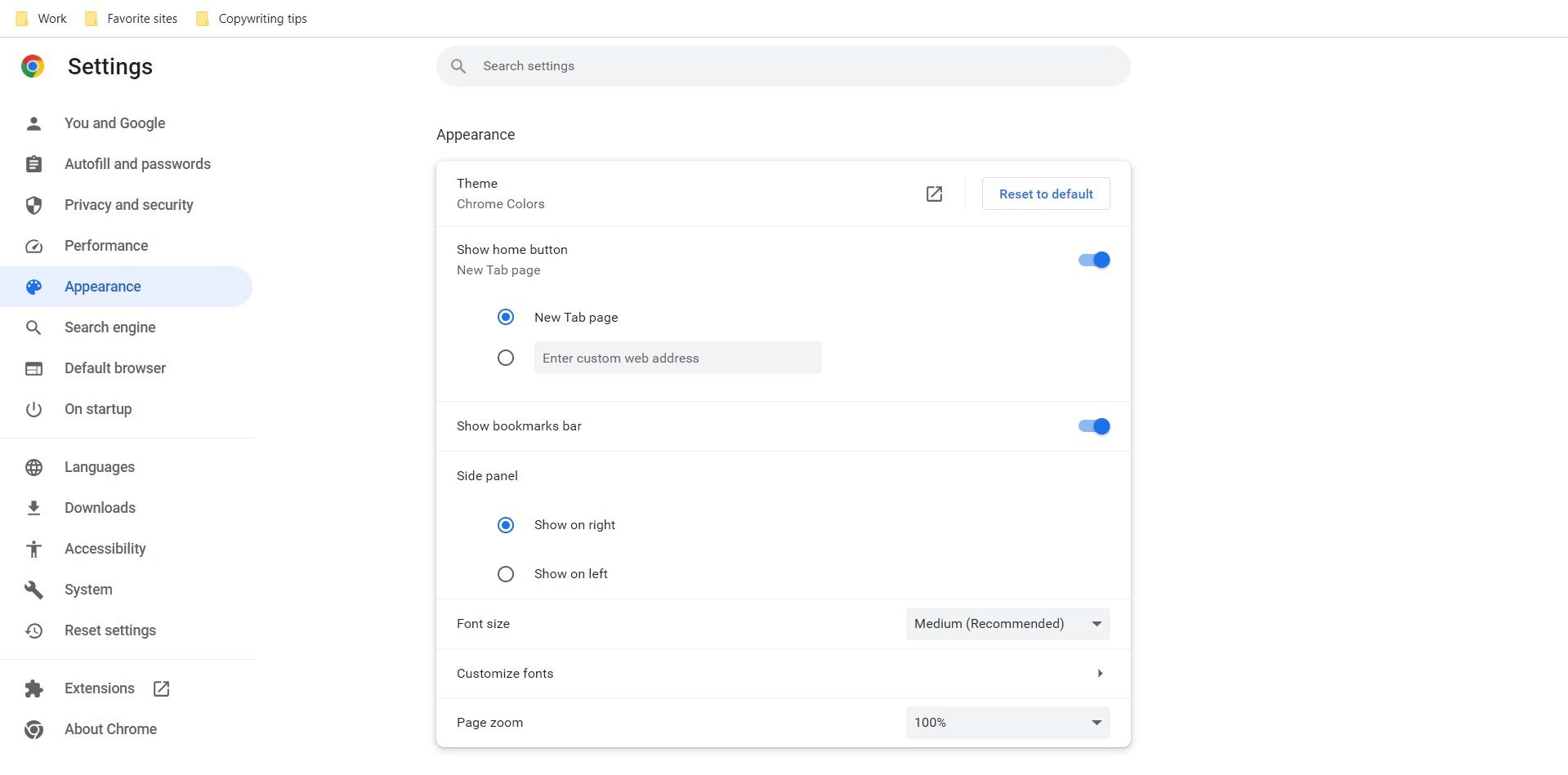Select the Privacy and security shield icon
This screenshot has height=775, width=1568.
(34, 205)
